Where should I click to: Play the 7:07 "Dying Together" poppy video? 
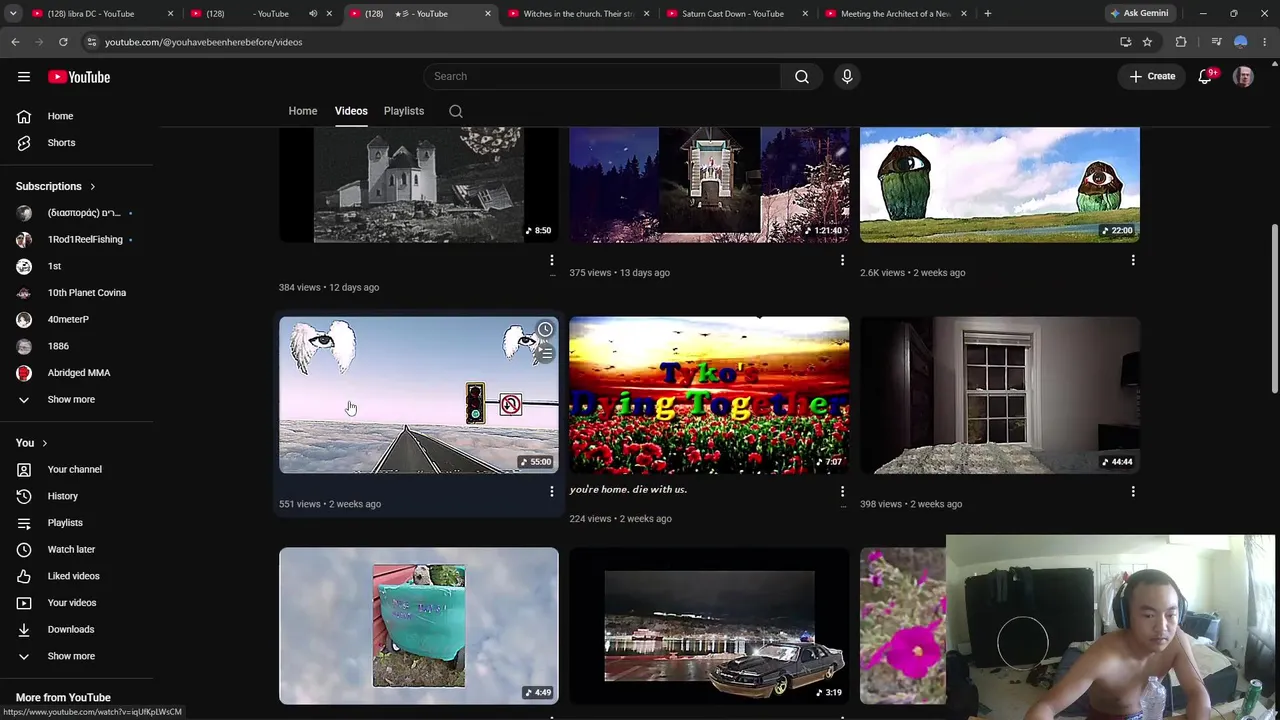point(709,395)
